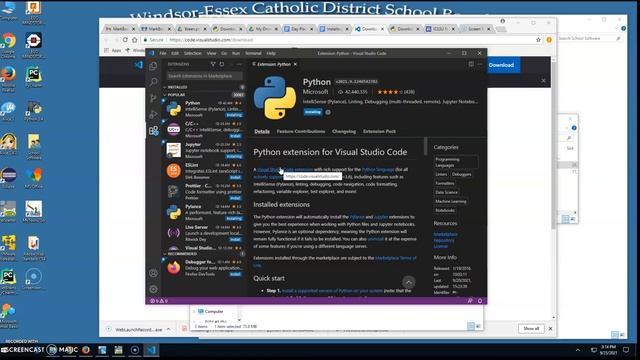Open the Help menu in VS Code

tap(271, 53)
